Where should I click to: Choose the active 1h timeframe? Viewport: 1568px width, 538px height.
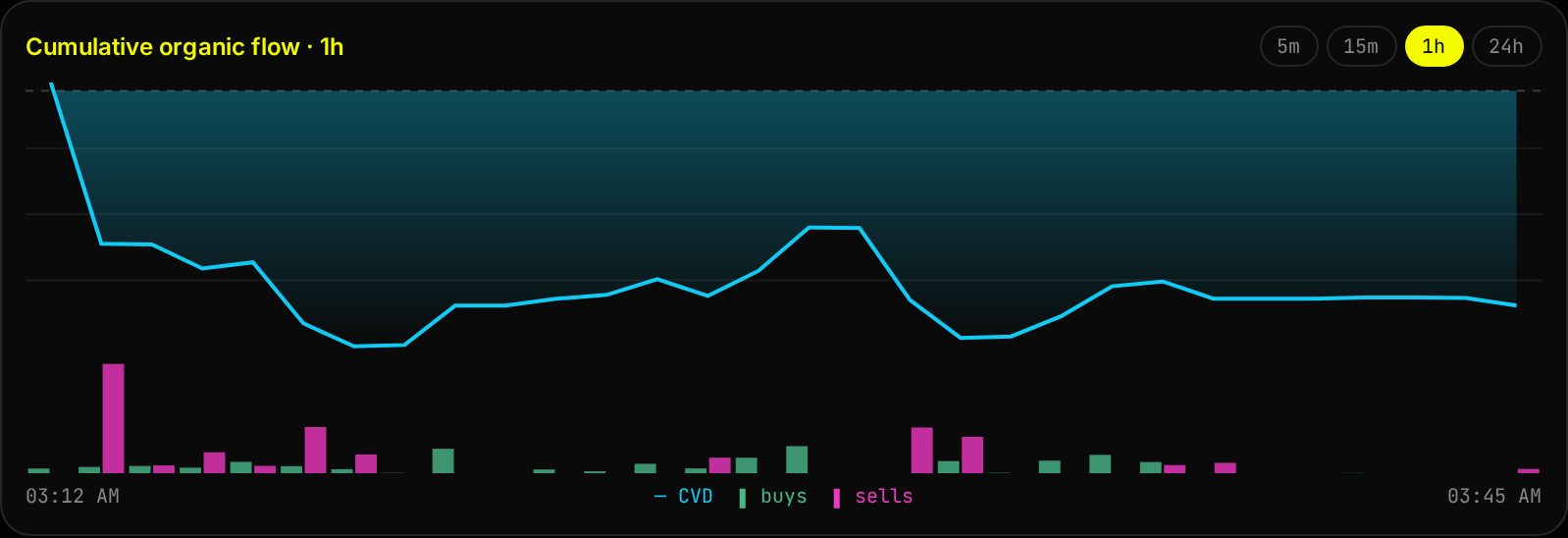(1434, 46)
